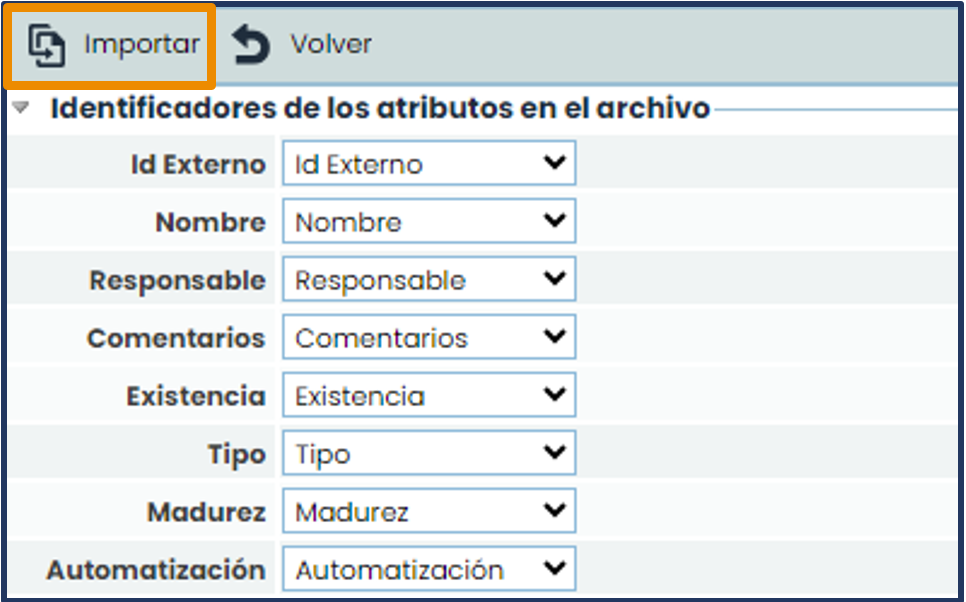Screen dimensions: 966x602
Task: Expand the Responsable dropdown list
Action: click(428, 280)
